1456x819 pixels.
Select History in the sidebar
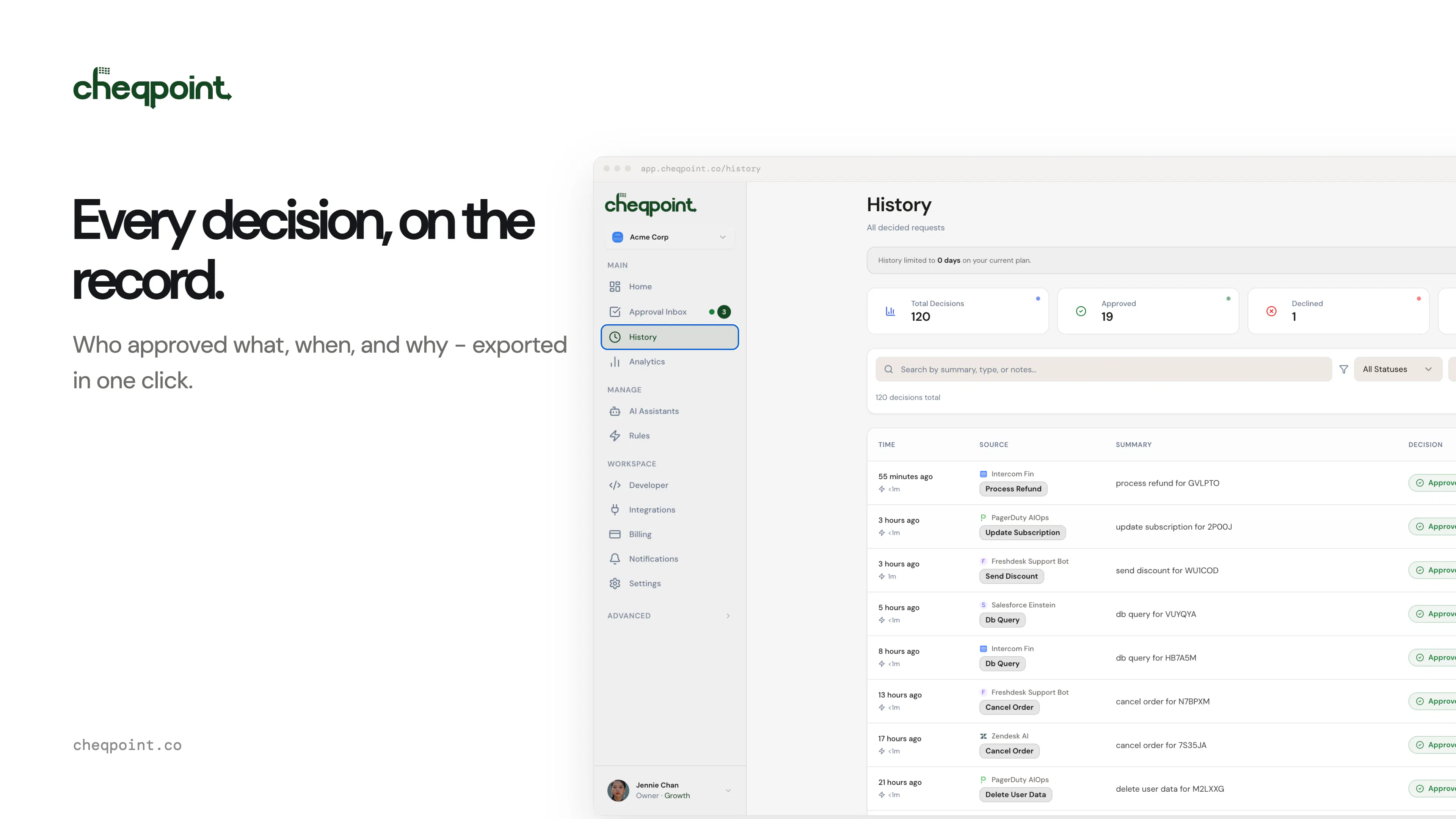tap(669, 337)
